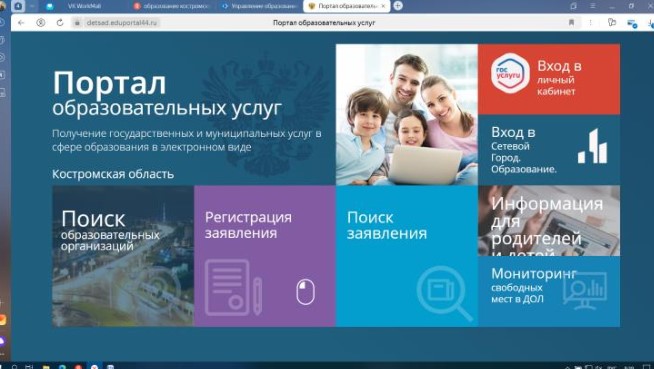654x369 pixels.
Task: Open the purple Регистрация заявления tile
Action: [265, 256]
